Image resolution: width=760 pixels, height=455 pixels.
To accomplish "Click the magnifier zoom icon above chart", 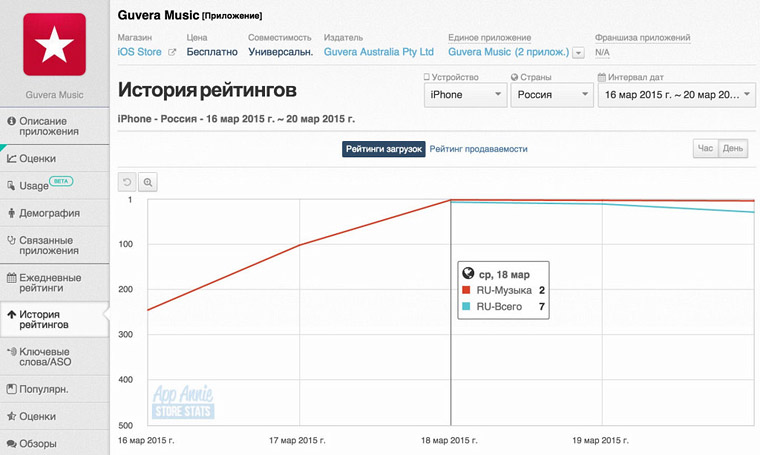I will [148, 182].
